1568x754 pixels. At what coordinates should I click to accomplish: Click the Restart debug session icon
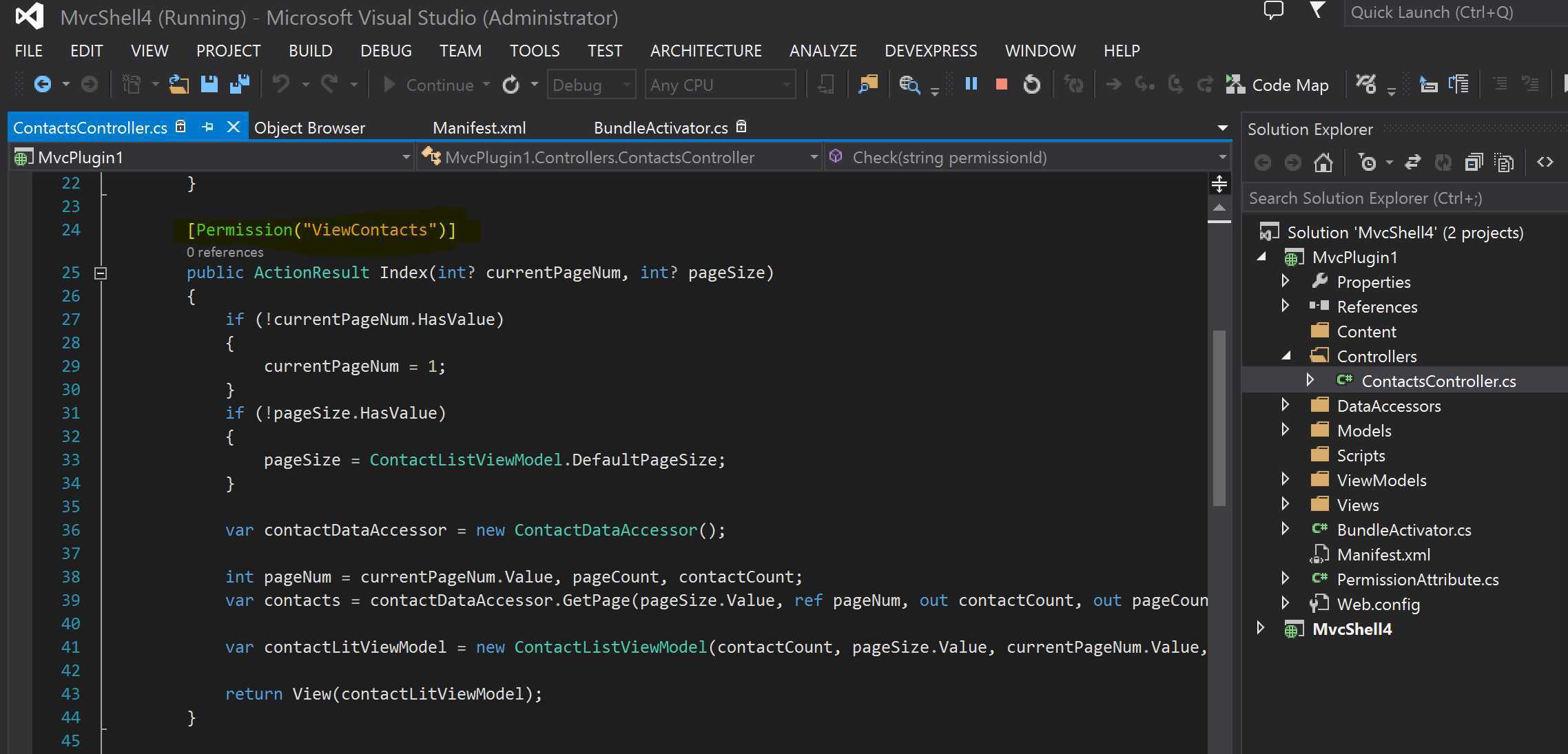[1032, 85]
